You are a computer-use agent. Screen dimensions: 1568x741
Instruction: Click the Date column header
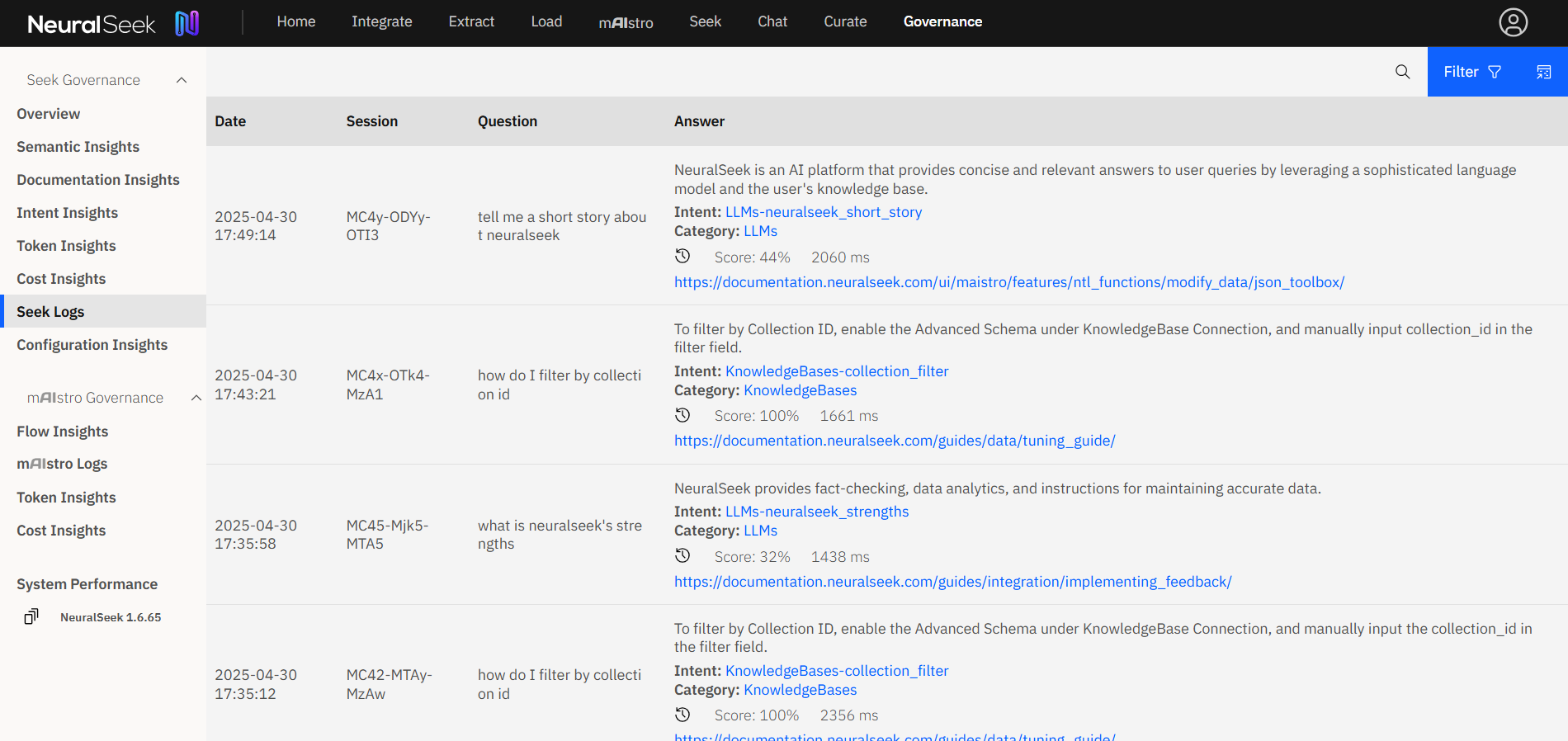click(230, 121)
